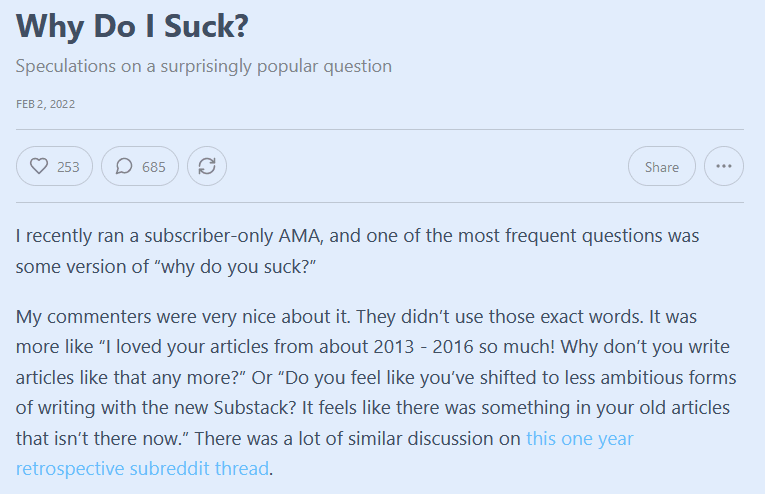Click the paragraph starting 'My commenters were'
Image resolution: width=765 pixels, height=494 pixels.
(376, 393)
